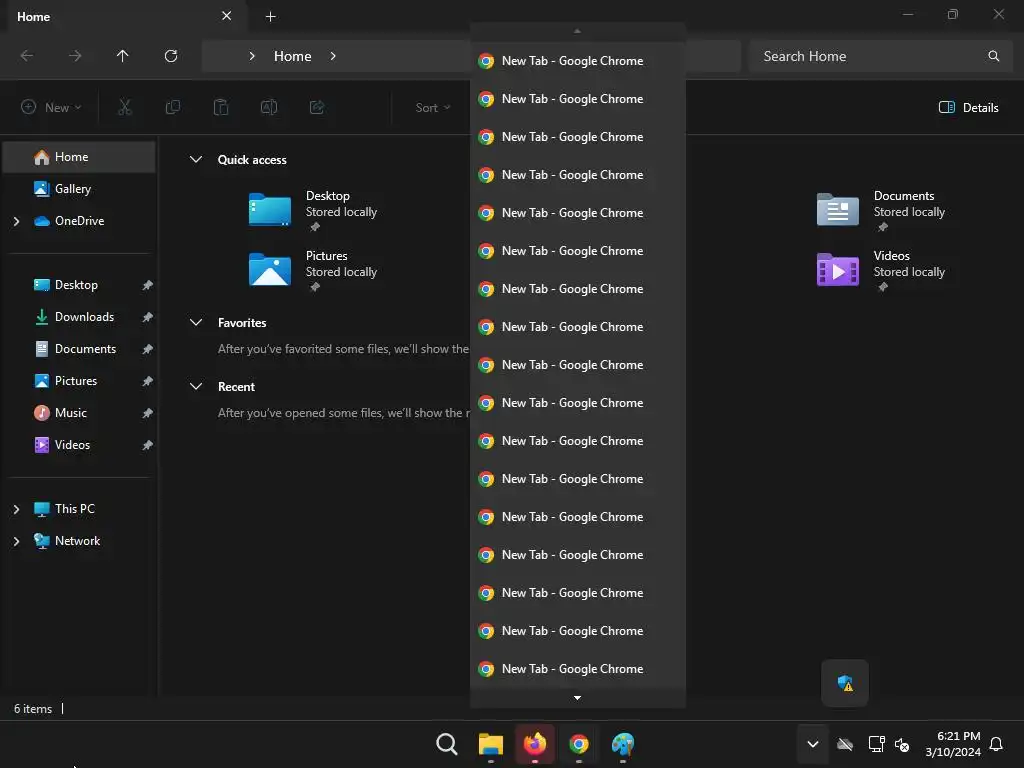Viewport: 1024px width, 768px height.
Task: Refresh the Home view
Action: (x=171, y=56)
